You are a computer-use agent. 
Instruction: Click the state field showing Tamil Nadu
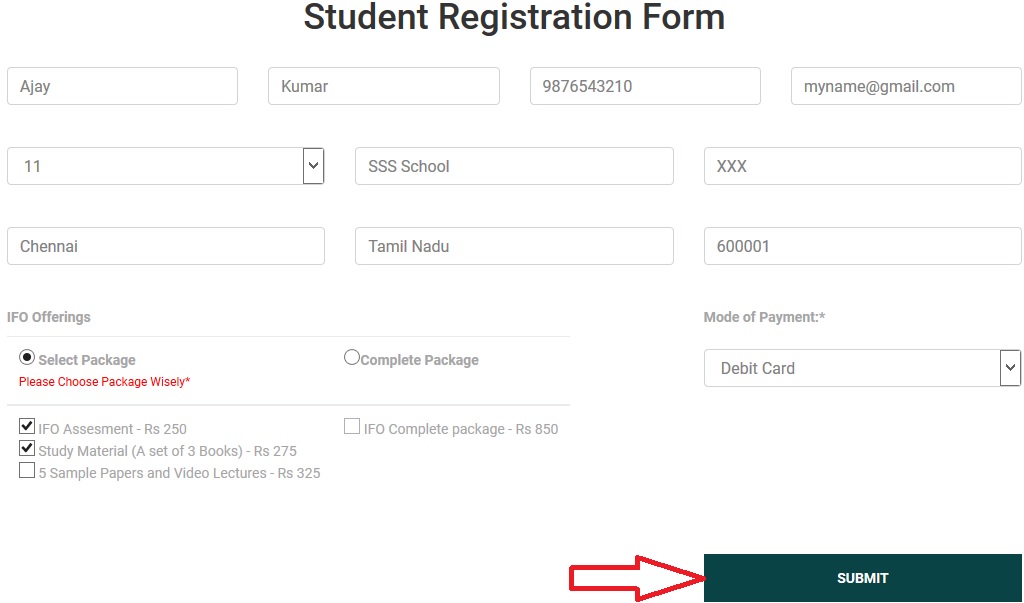point(514,246)
